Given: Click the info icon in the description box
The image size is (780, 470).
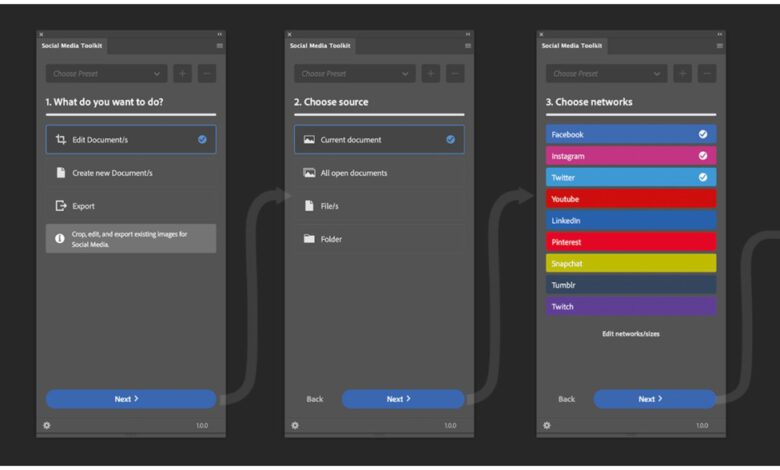Looking at the screenshot, I should point(60,239).
